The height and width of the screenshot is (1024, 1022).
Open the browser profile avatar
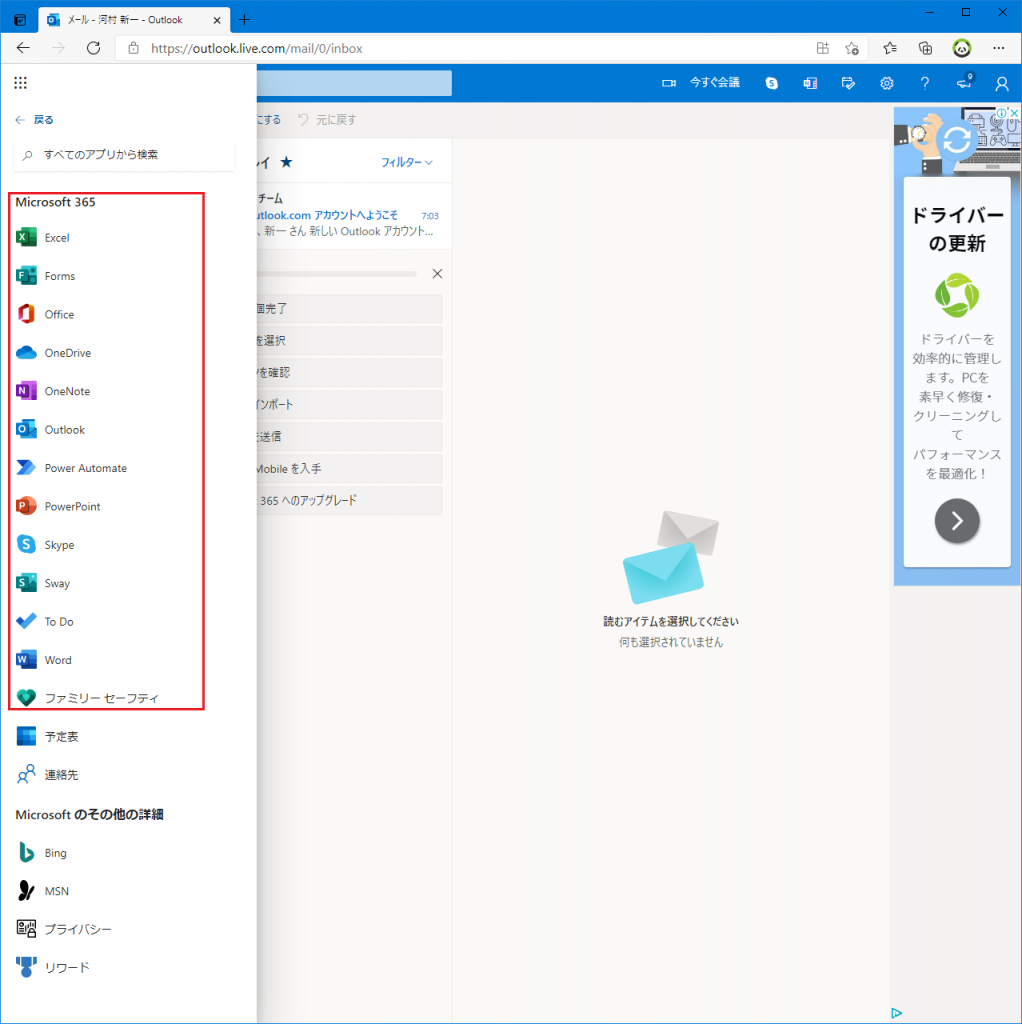961,48
